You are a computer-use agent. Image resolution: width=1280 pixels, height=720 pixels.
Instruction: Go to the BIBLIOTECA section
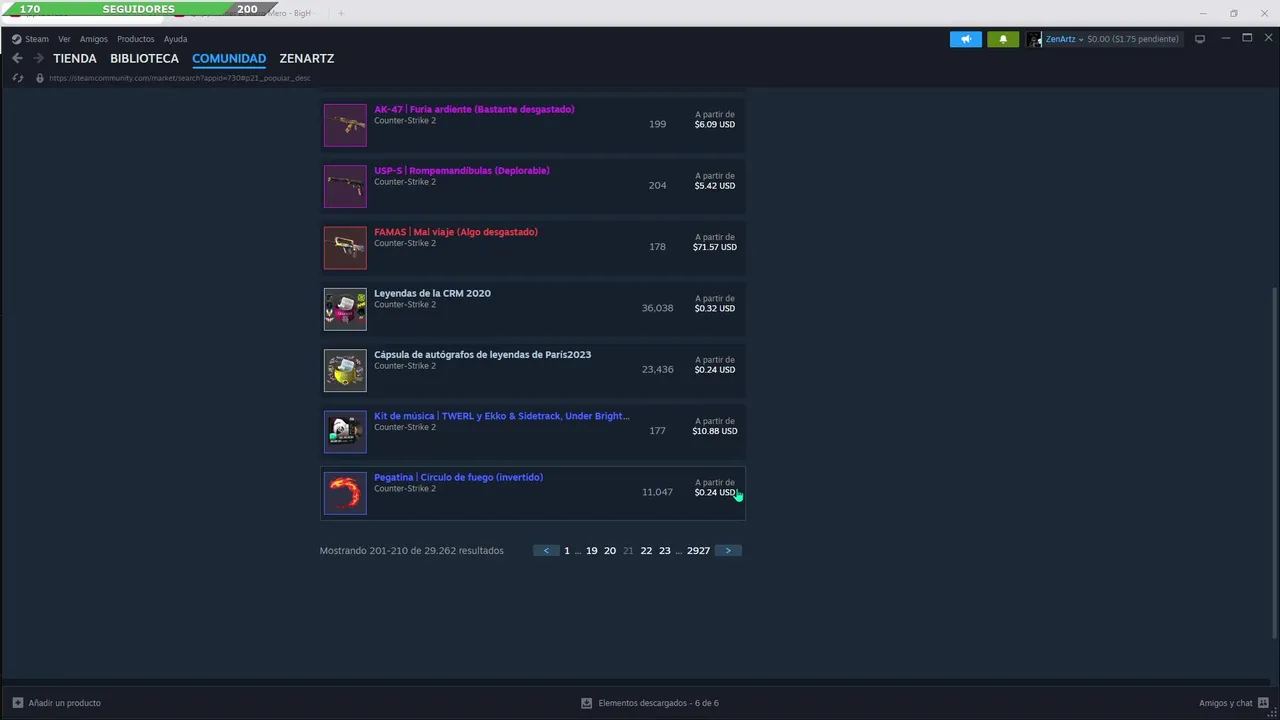tap(144, 58)
